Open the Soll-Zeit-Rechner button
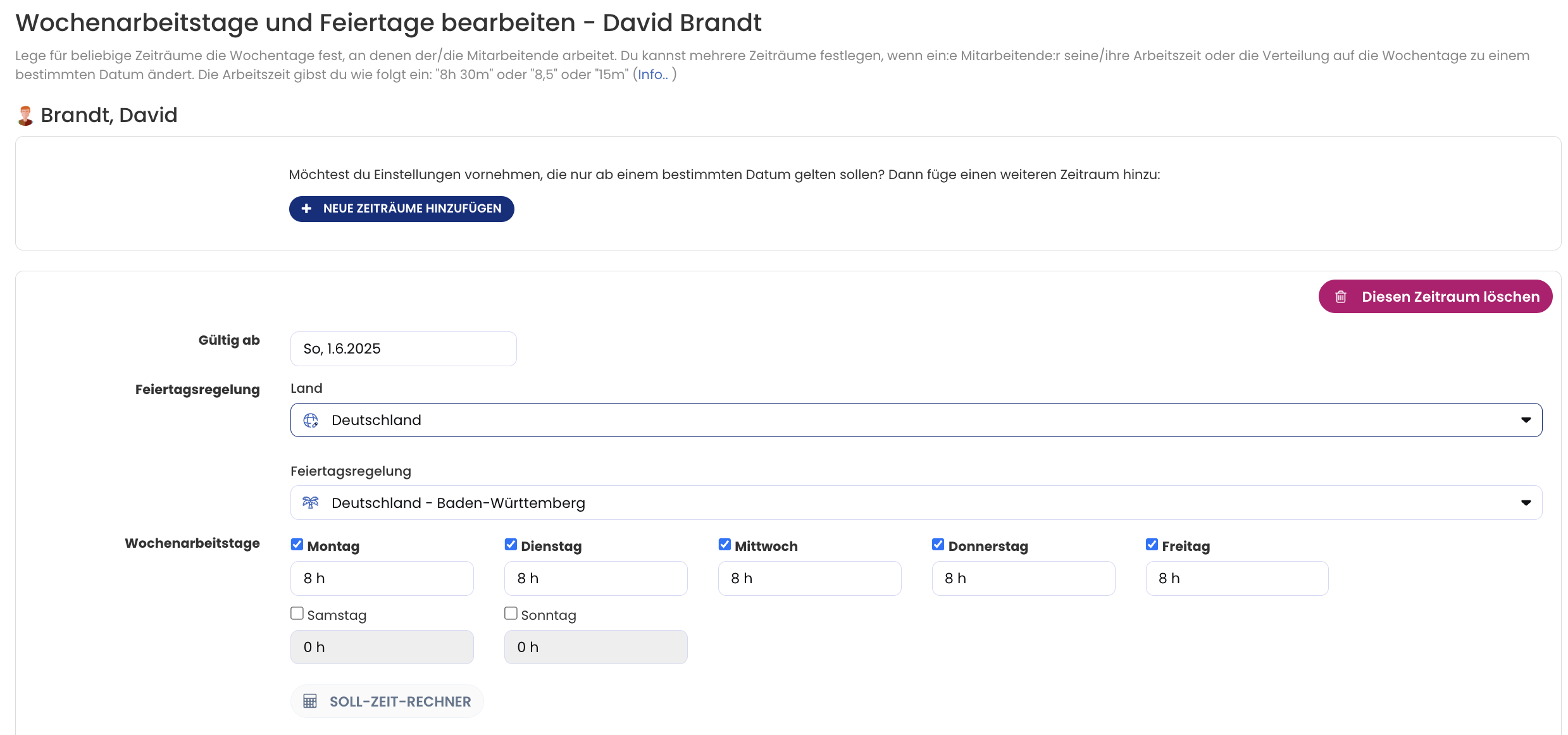Image resolution: width=1568 pixels, height=735 pixels. 400,701
